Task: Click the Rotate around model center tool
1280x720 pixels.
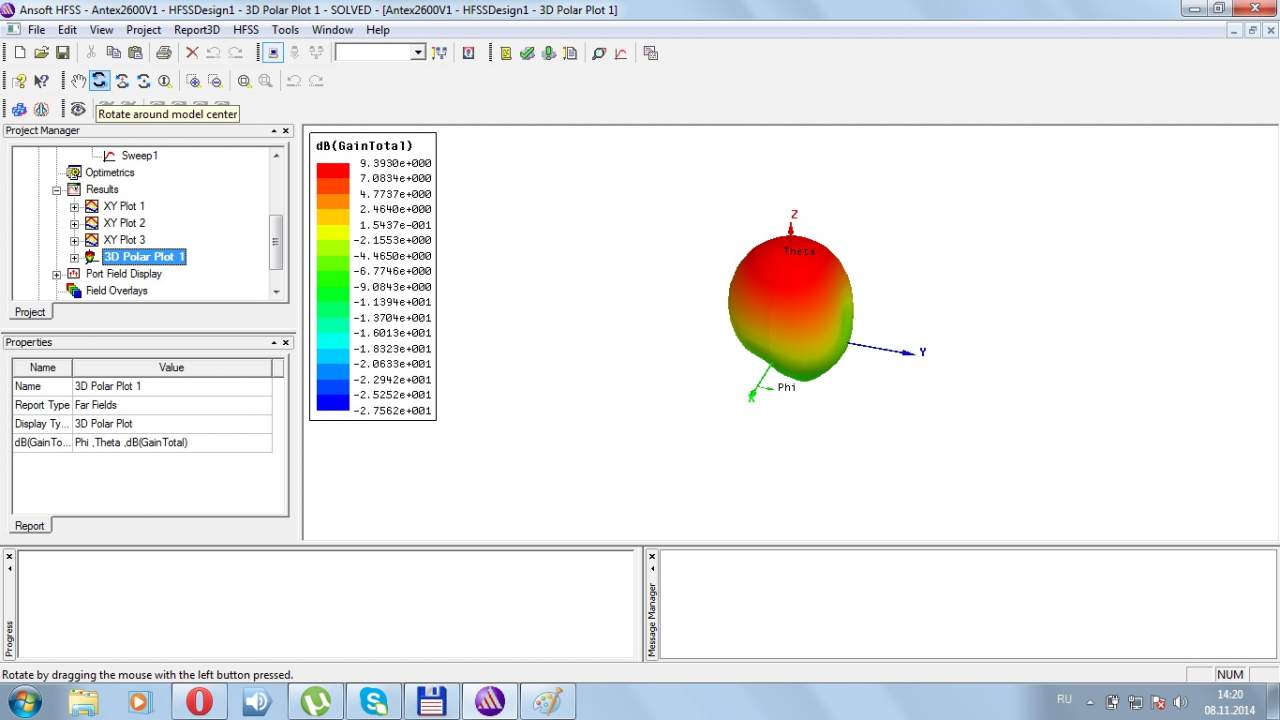Action: (99, 81)
